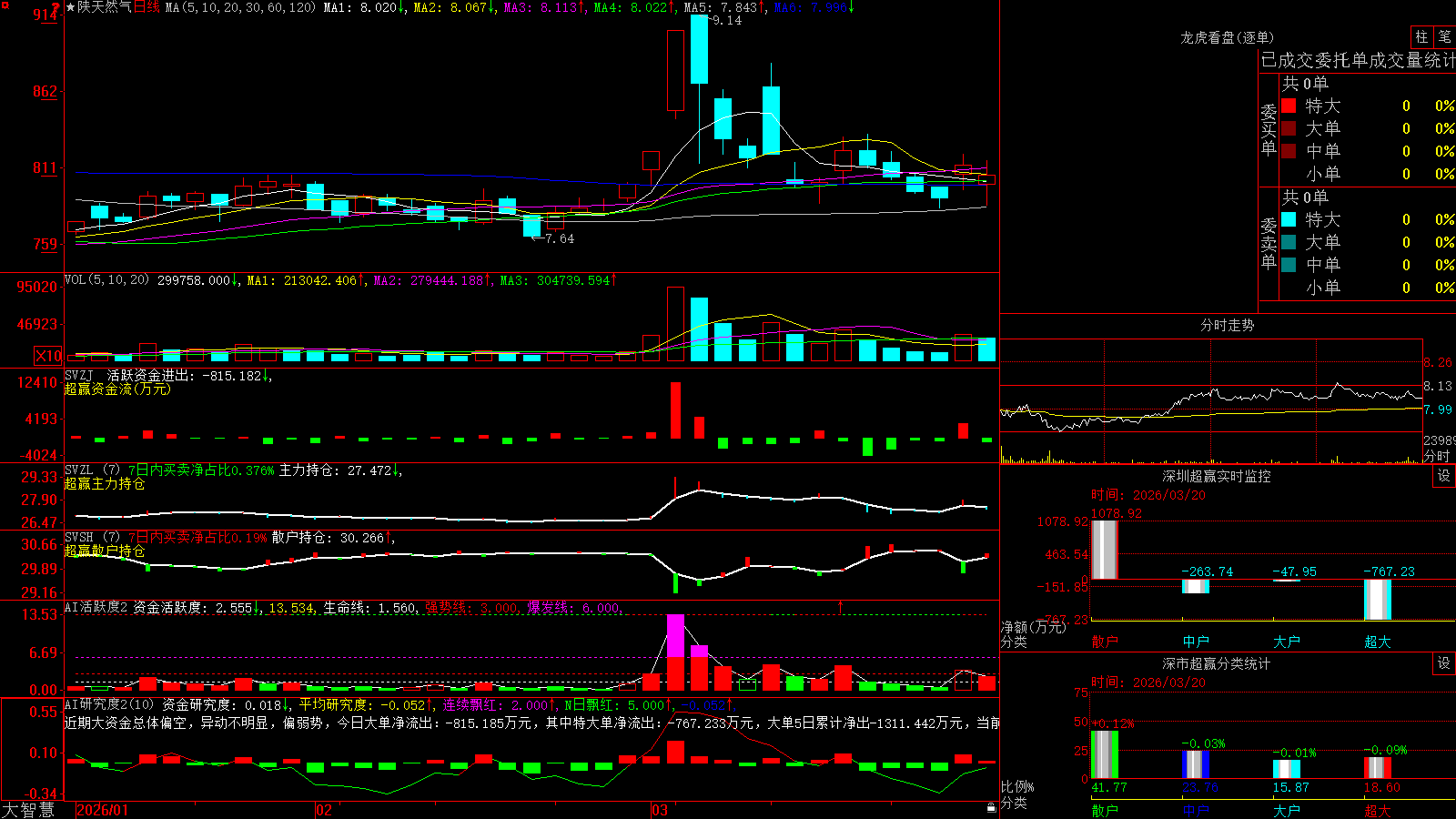Switch to 柱 view in 龙虎看盘

tap(1421, 36)
